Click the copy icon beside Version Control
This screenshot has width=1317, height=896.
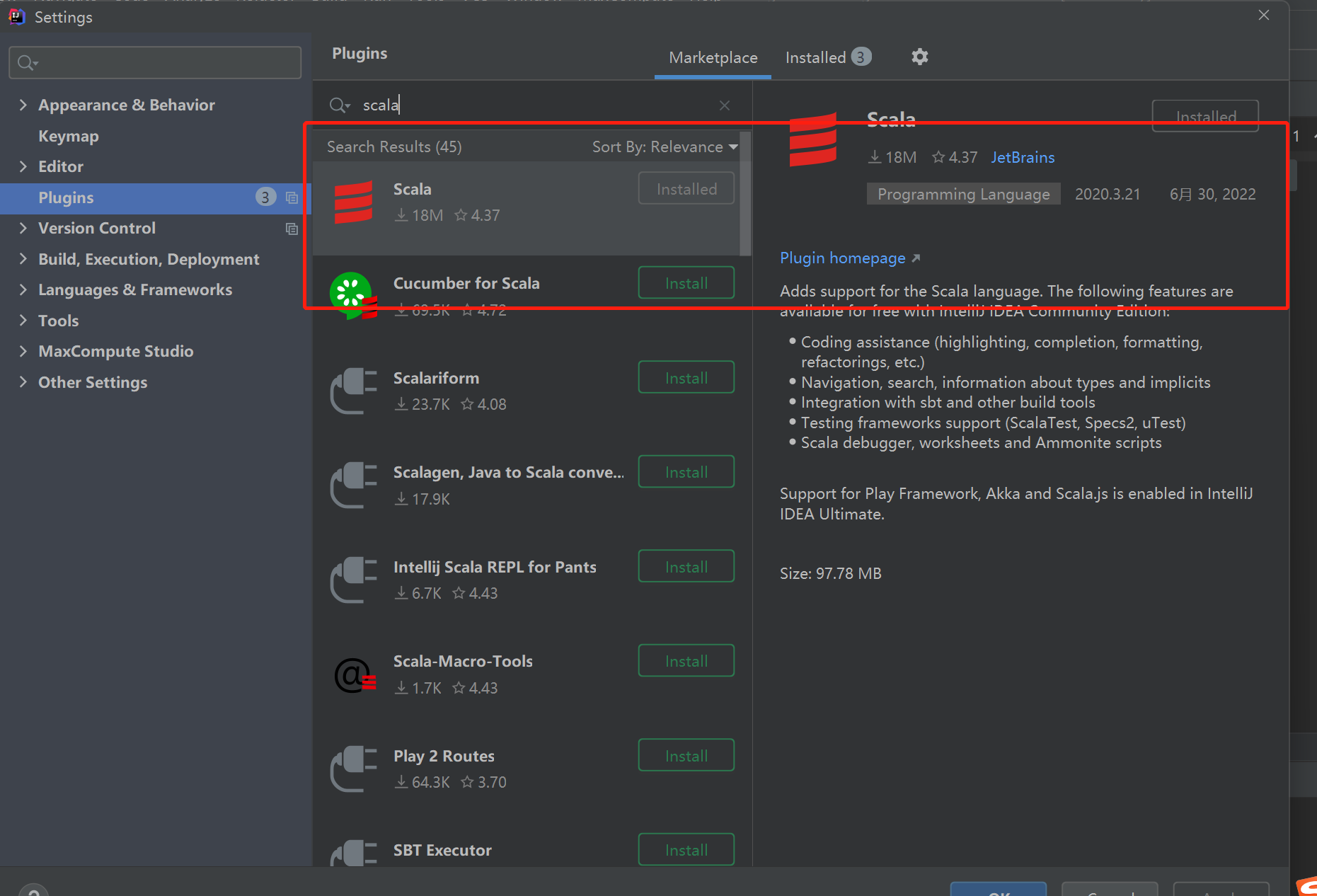(292, 229)
